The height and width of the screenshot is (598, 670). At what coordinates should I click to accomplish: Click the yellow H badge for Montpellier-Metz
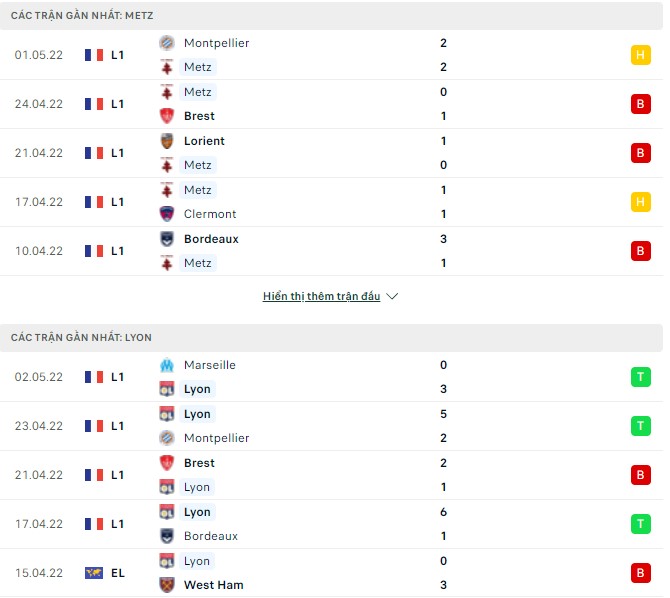(640, 55)
